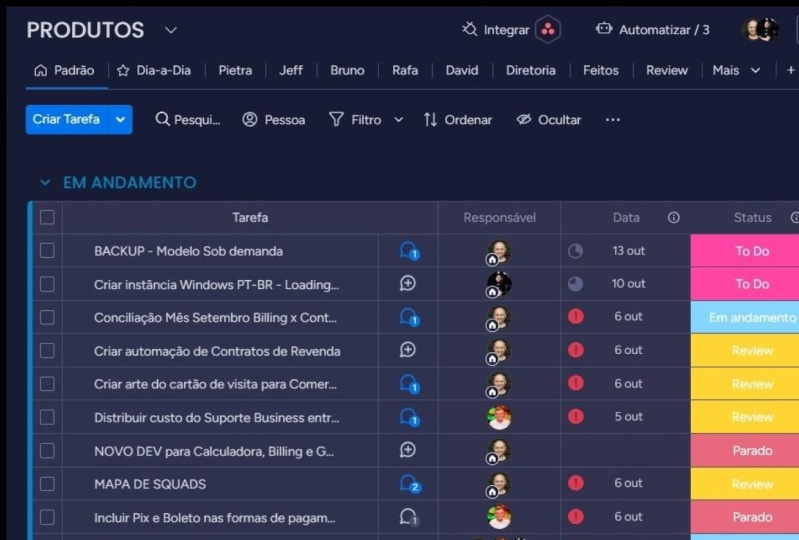Click overdue alert icon for MAPA DE SQUADS
Screen dimensions: 799x540
[x=575, y=483]
